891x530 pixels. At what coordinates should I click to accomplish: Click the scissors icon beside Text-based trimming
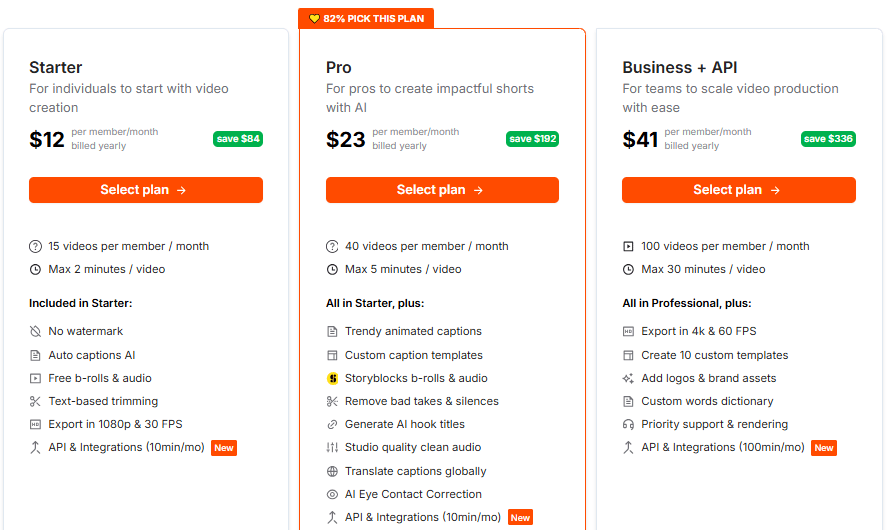click(x=35, y=402)
